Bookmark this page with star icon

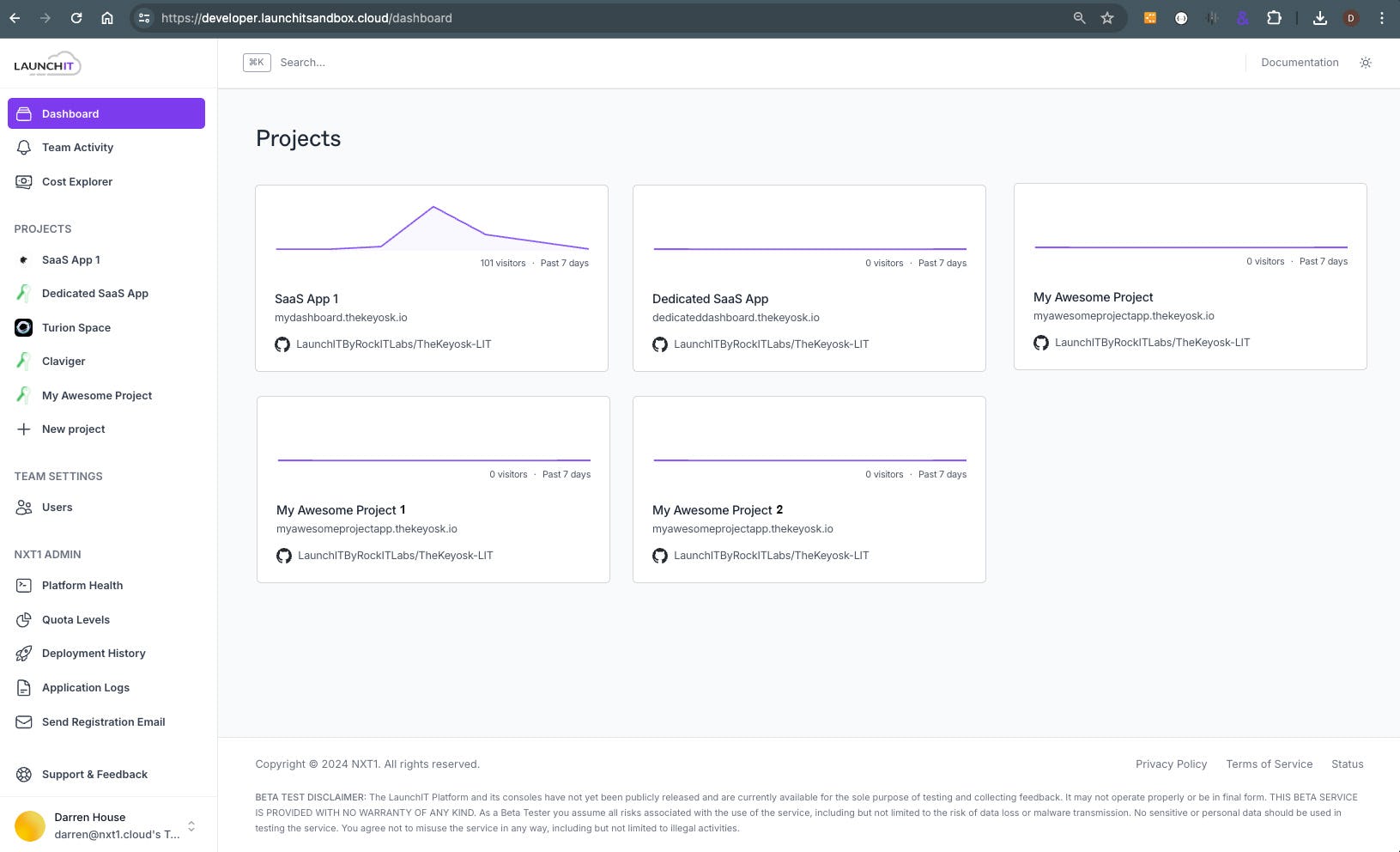point(1107,18)
